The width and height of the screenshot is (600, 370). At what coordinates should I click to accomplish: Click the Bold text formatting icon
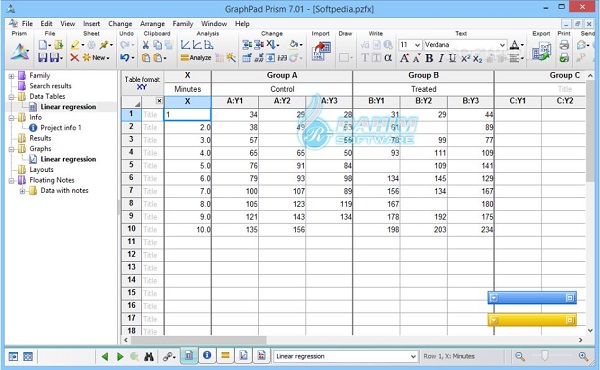(x=429, y=58)
